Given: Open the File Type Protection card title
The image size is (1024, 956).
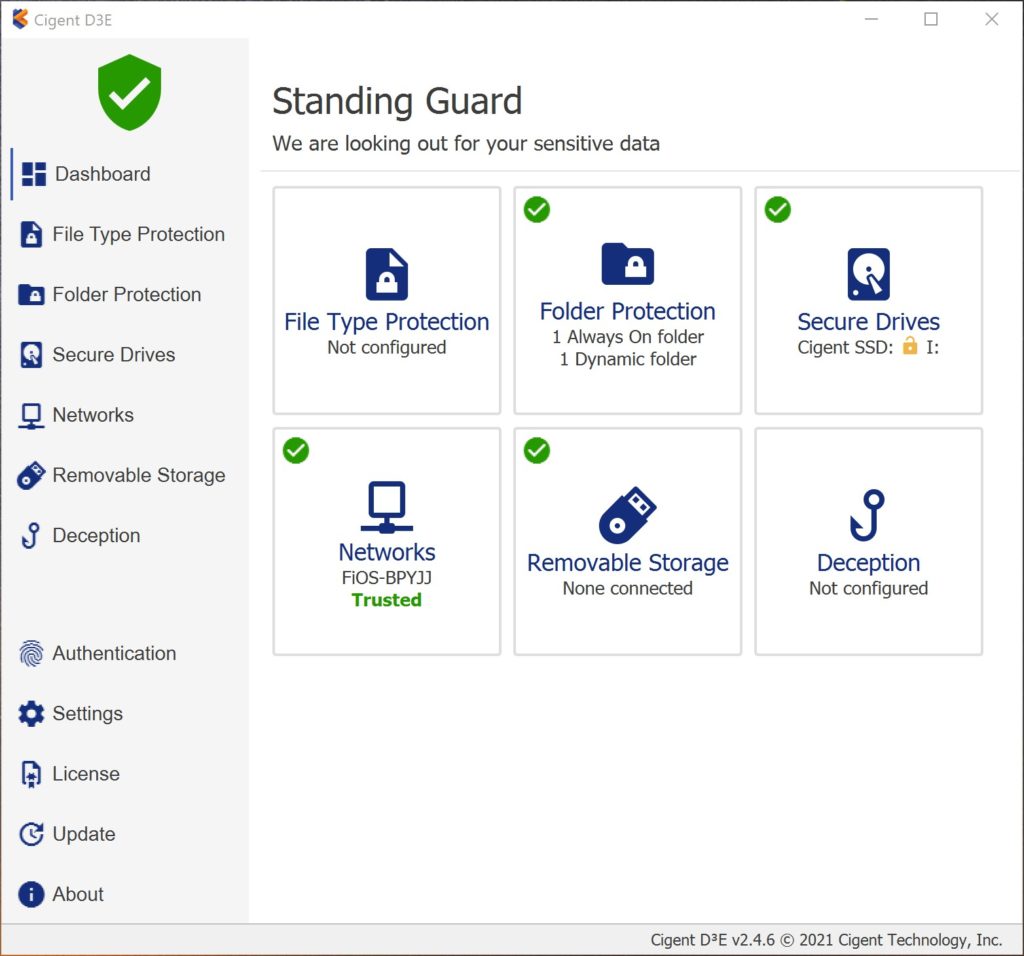Looking at the screenshot, I should (x=387, y=322).
